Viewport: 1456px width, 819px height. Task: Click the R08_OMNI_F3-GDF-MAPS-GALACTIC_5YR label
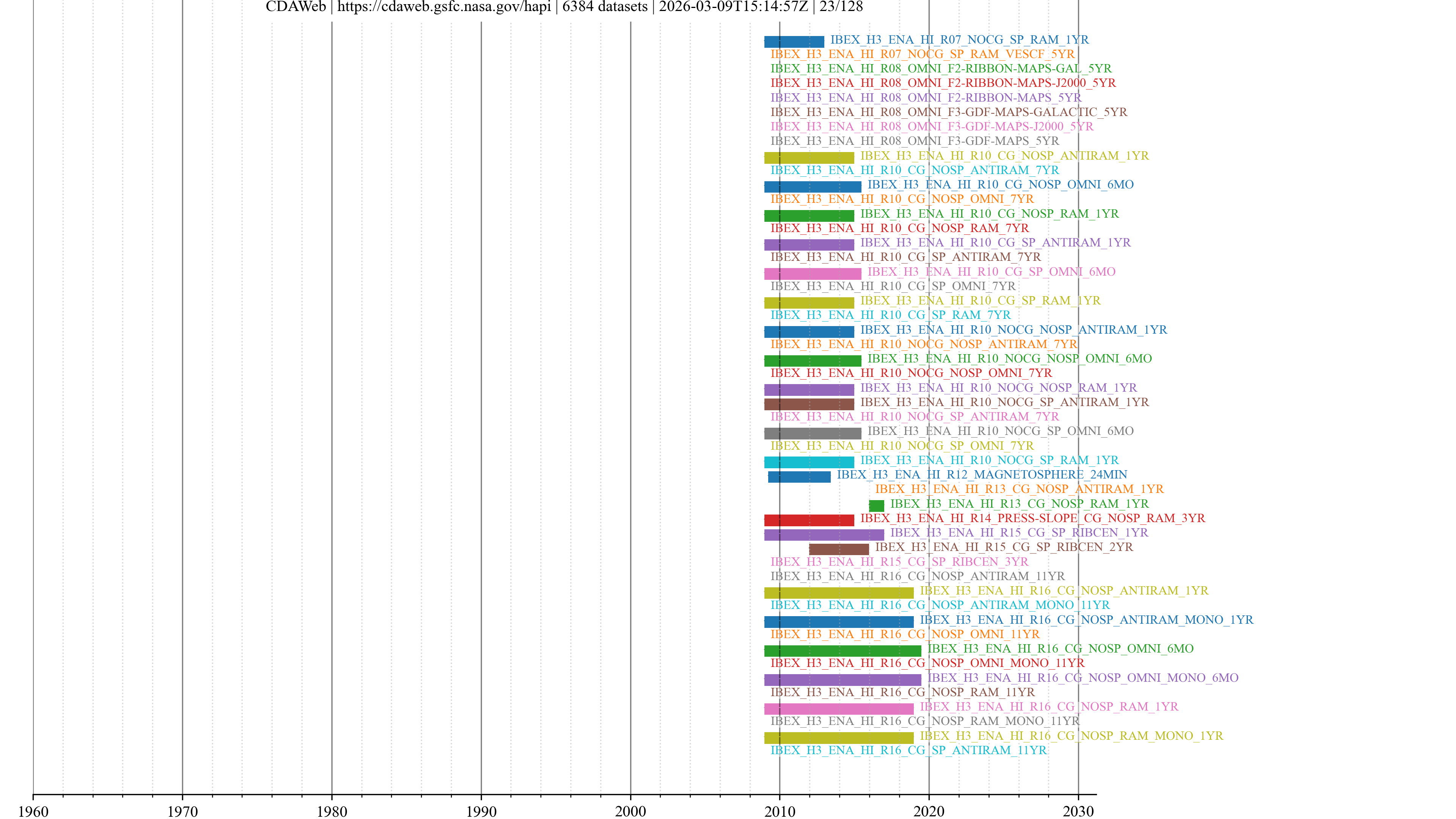pyautogui.click(x=948, y=112)
